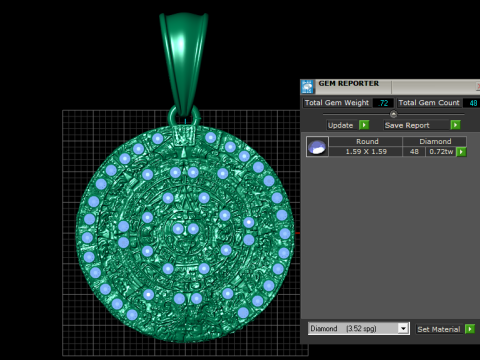Click the 48 quantity cell
The width and height of the screenshot is (480, 360).
point(414,152)
